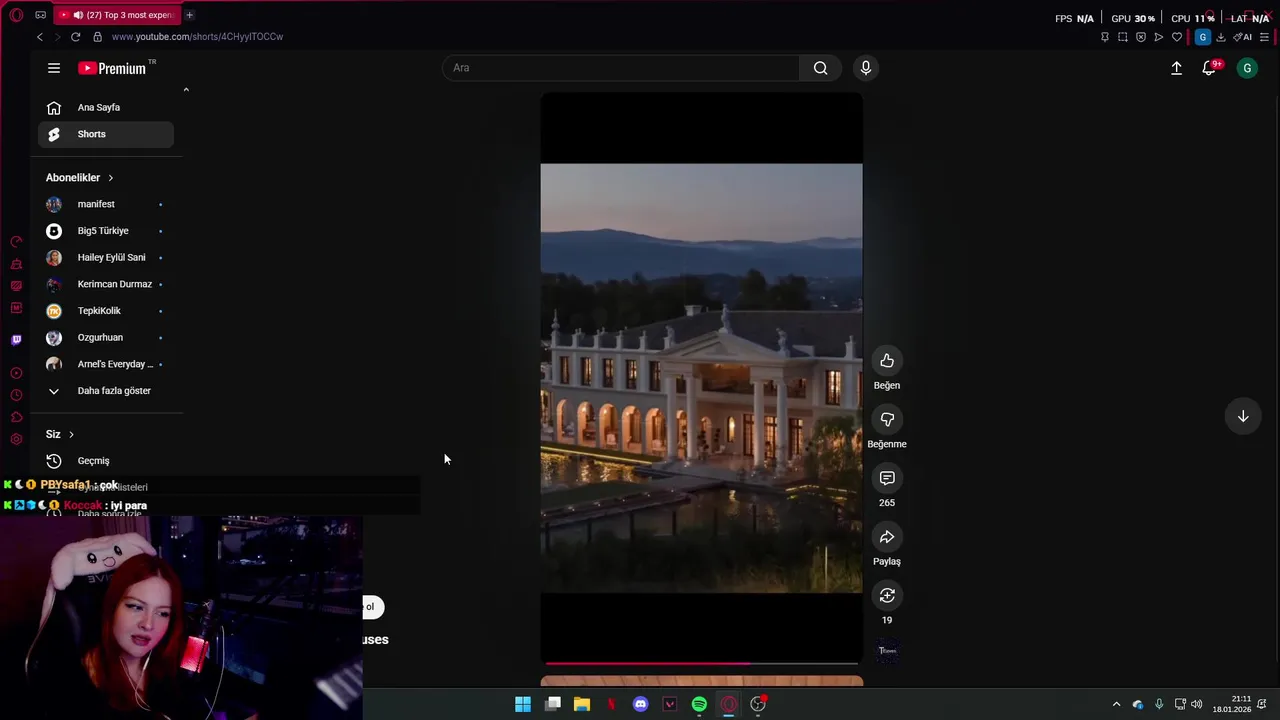Open the GX Corner gamepad icon
The image size is (1280, 720).
40,15
